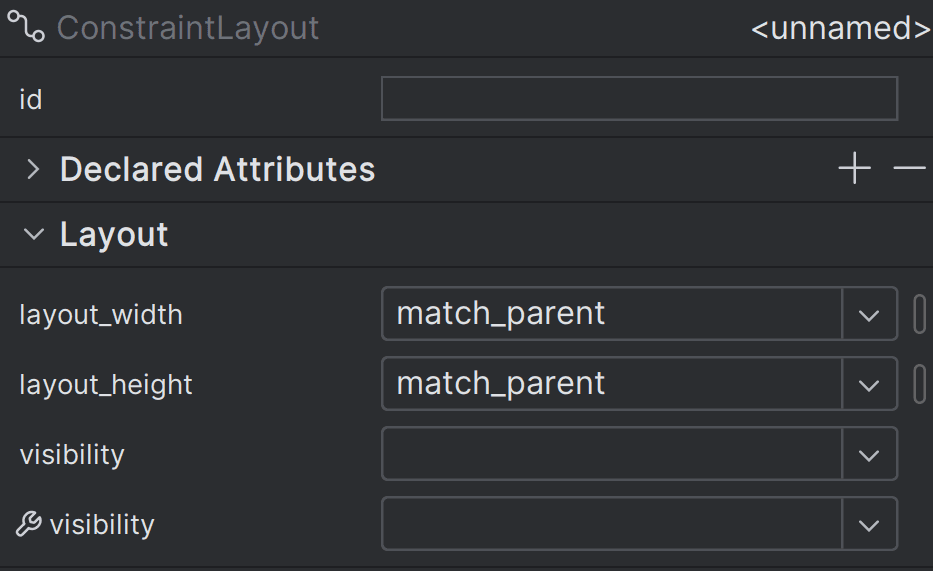
Task: Click the wrench icon beside tools visibility
Action: tap(29, 524)
